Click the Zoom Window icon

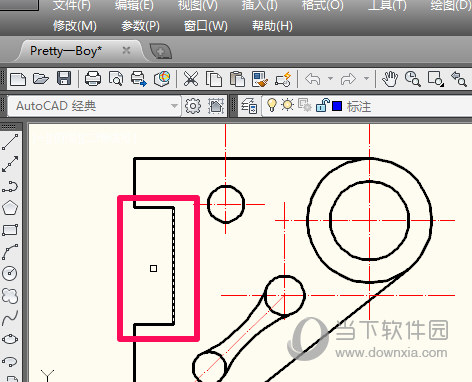point(436,79)
